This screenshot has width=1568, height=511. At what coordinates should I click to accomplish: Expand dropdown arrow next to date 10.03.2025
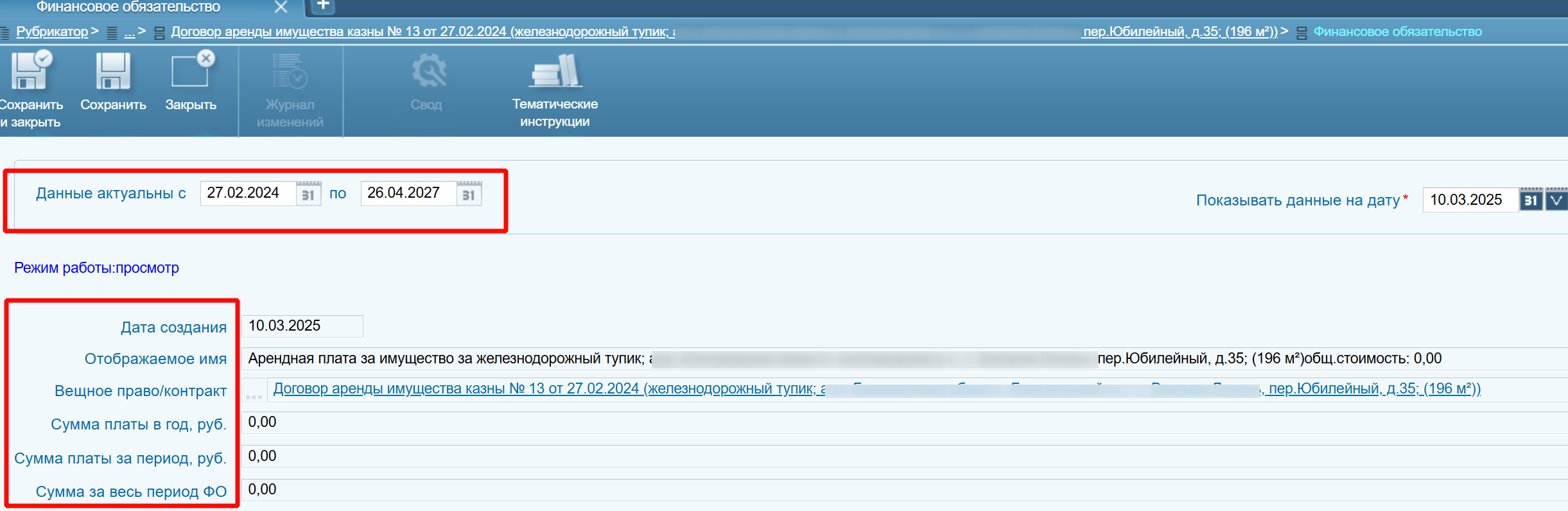click(x=1556, y=200)
